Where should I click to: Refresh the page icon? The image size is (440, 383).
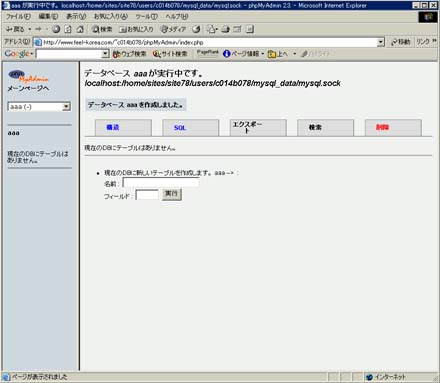[68, 29]
